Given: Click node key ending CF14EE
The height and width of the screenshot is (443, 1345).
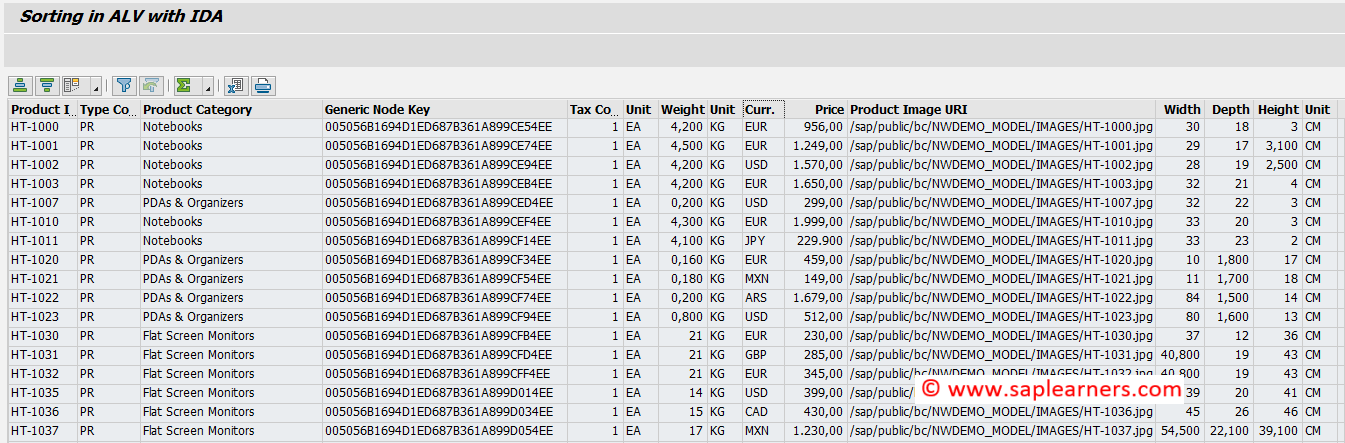Looking at the screenshot, I should coord(444,241).
